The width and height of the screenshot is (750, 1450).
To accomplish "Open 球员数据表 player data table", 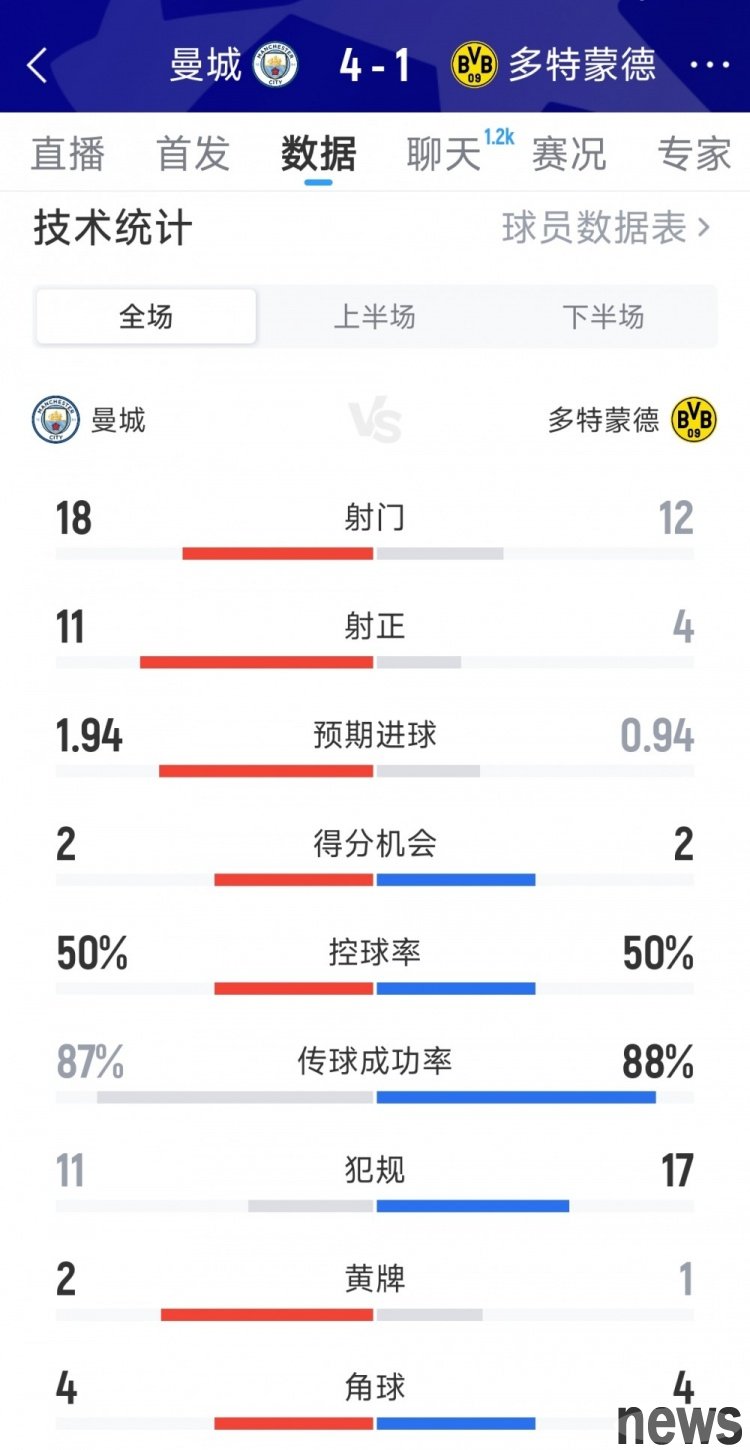I will [x=605, y=228].
